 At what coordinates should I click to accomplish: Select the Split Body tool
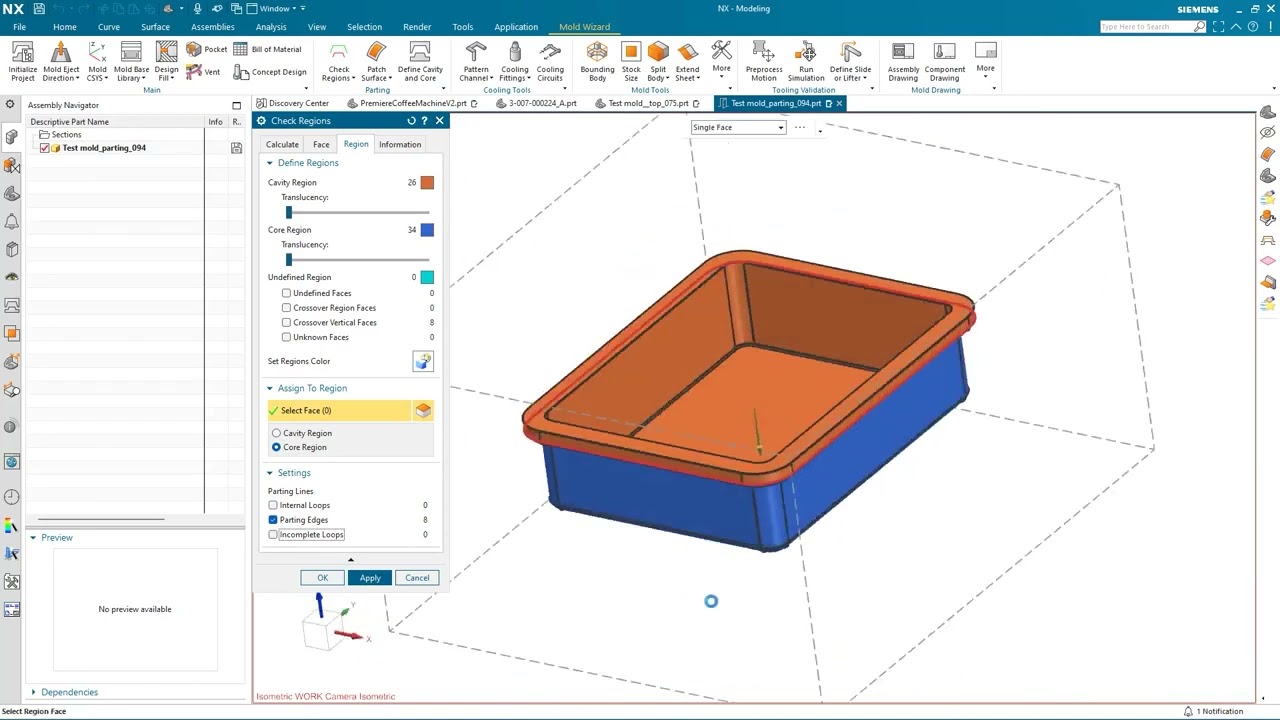[x=658, y=61]
